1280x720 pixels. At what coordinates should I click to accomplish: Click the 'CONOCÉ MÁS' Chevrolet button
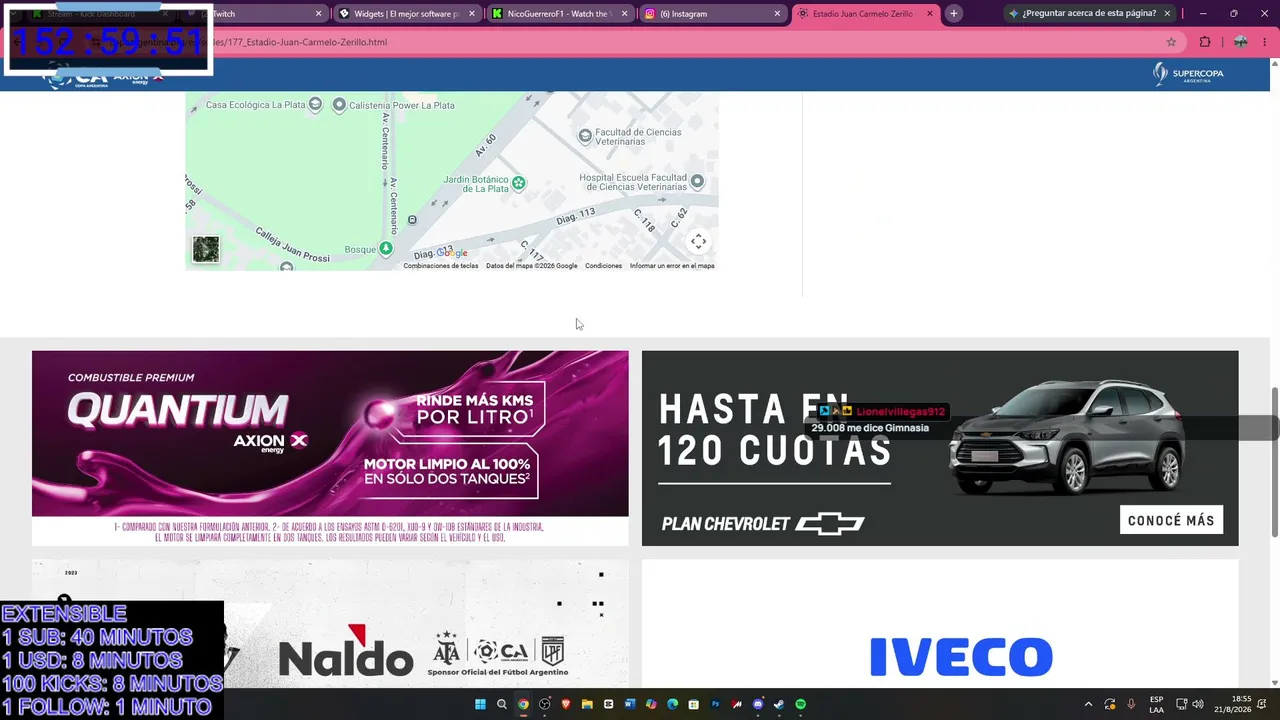1171,520
